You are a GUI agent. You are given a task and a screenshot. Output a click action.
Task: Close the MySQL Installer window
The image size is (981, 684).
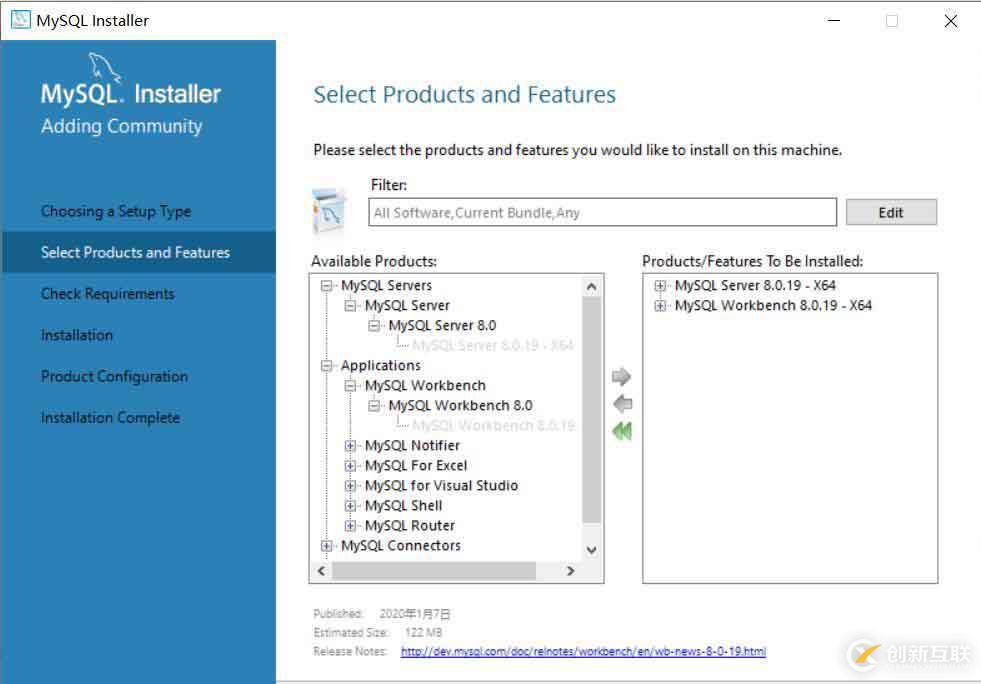coord(950,21)
